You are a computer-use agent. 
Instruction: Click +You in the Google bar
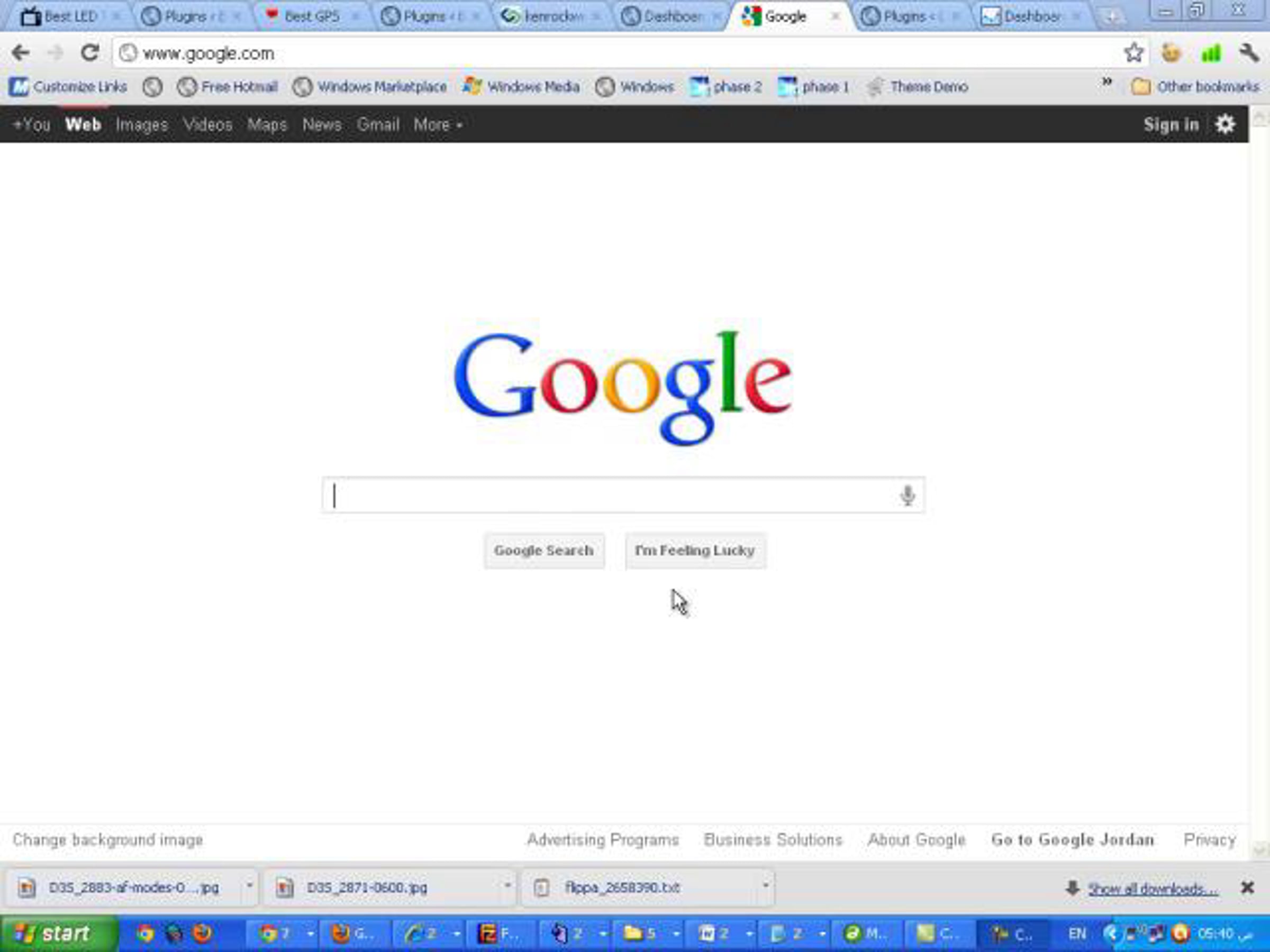(x=31, y=124)
